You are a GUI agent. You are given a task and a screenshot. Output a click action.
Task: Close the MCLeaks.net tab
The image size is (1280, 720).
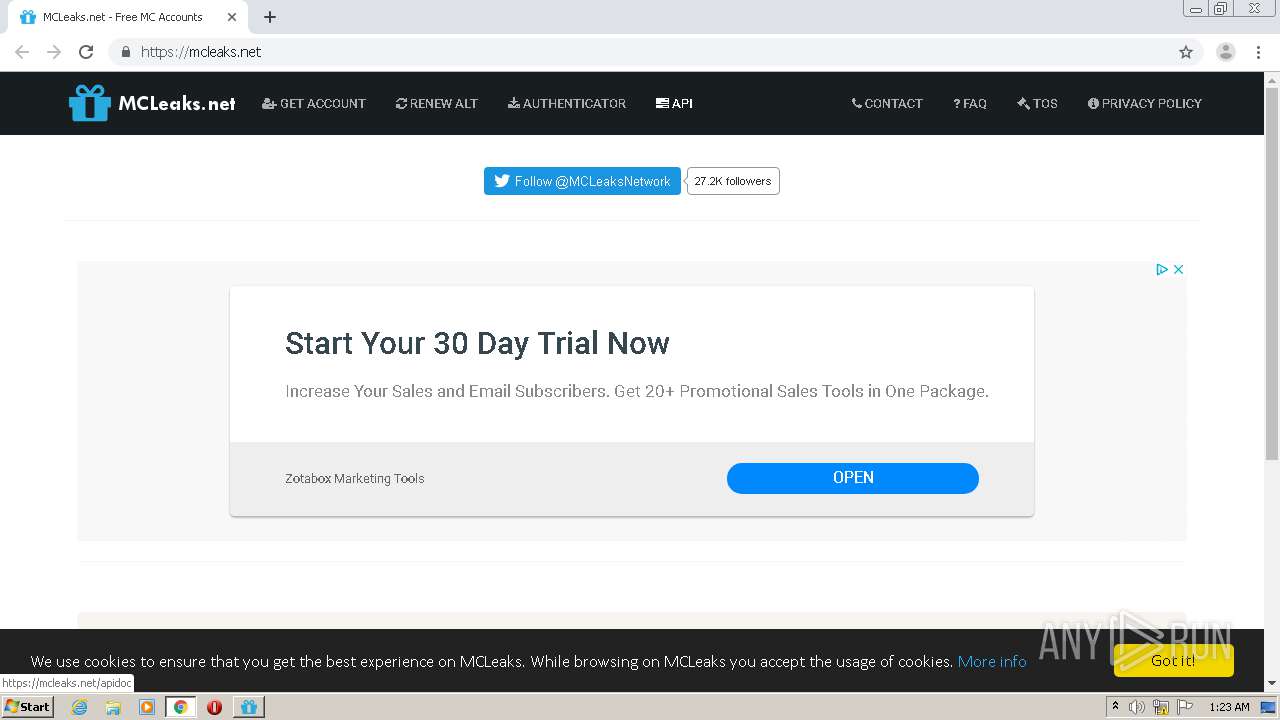[x=232, y=17]
